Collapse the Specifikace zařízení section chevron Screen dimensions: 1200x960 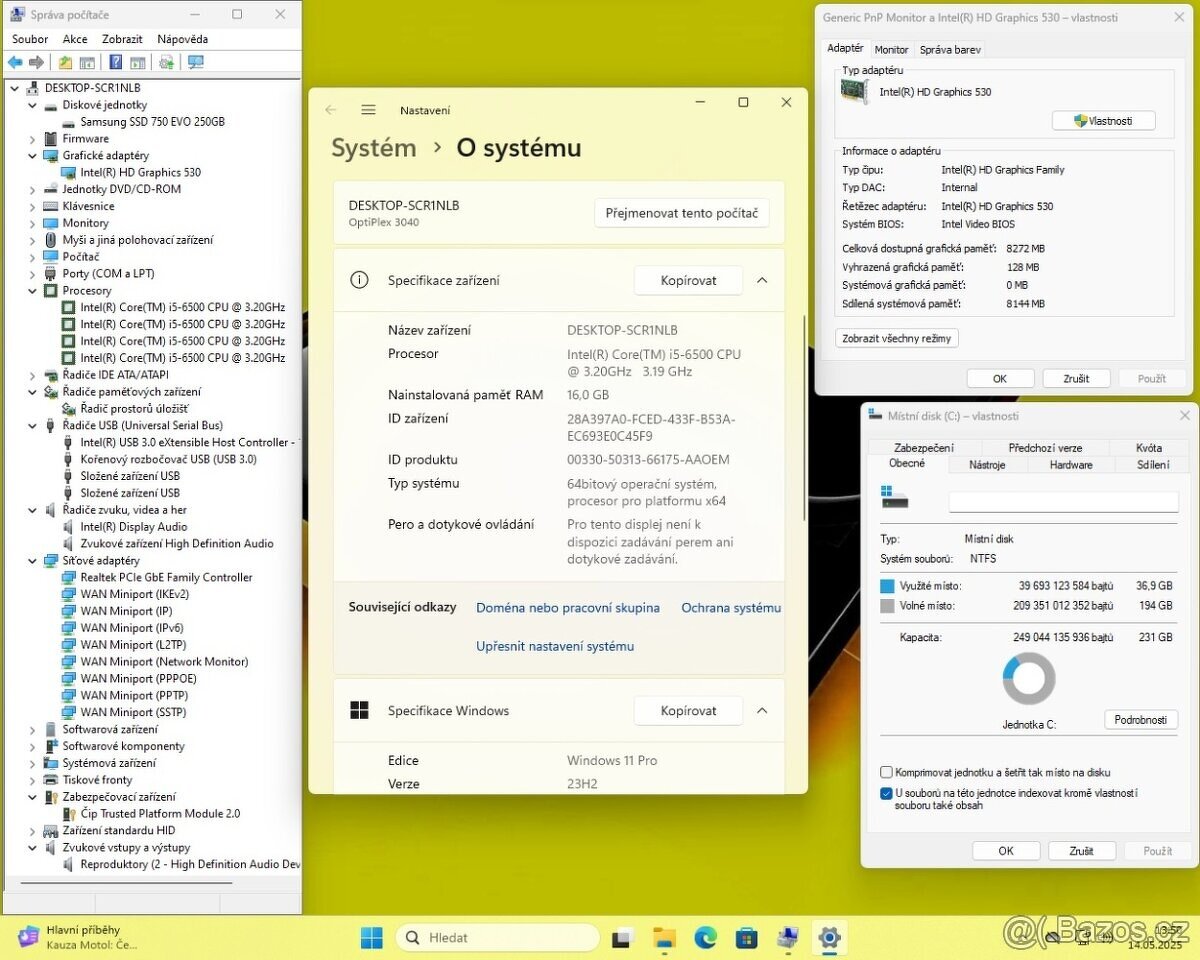point(762,281)
